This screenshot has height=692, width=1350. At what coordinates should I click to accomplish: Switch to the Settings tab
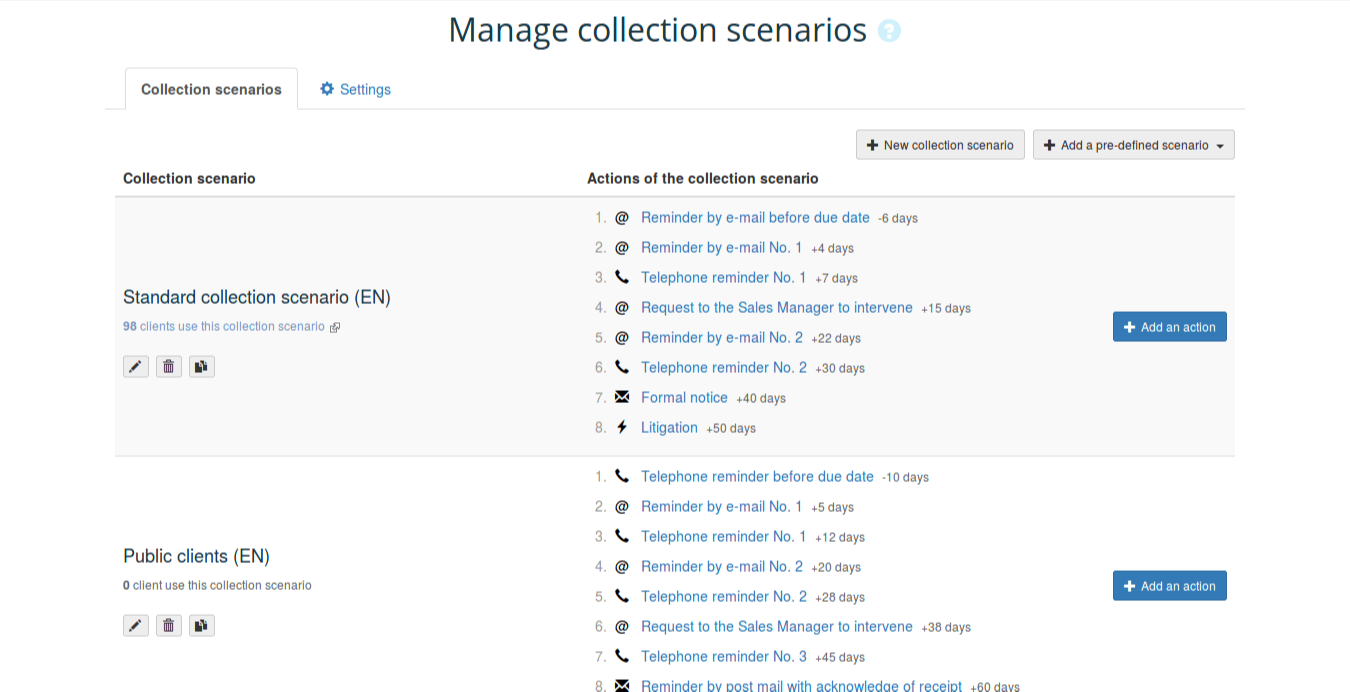click(x=355, y=89)
